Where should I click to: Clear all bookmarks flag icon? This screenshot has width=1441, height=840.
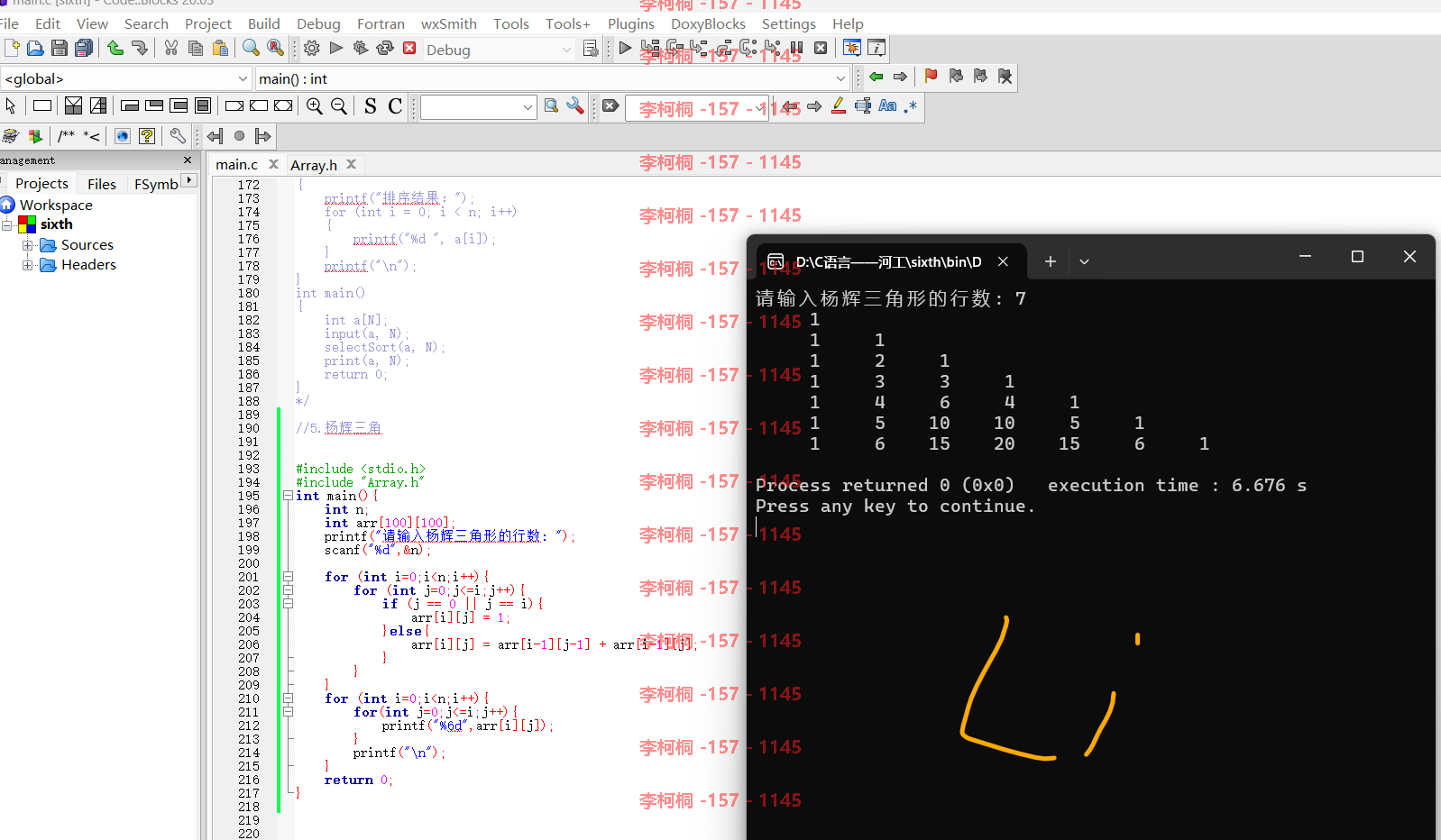[x=1005, y=77]
